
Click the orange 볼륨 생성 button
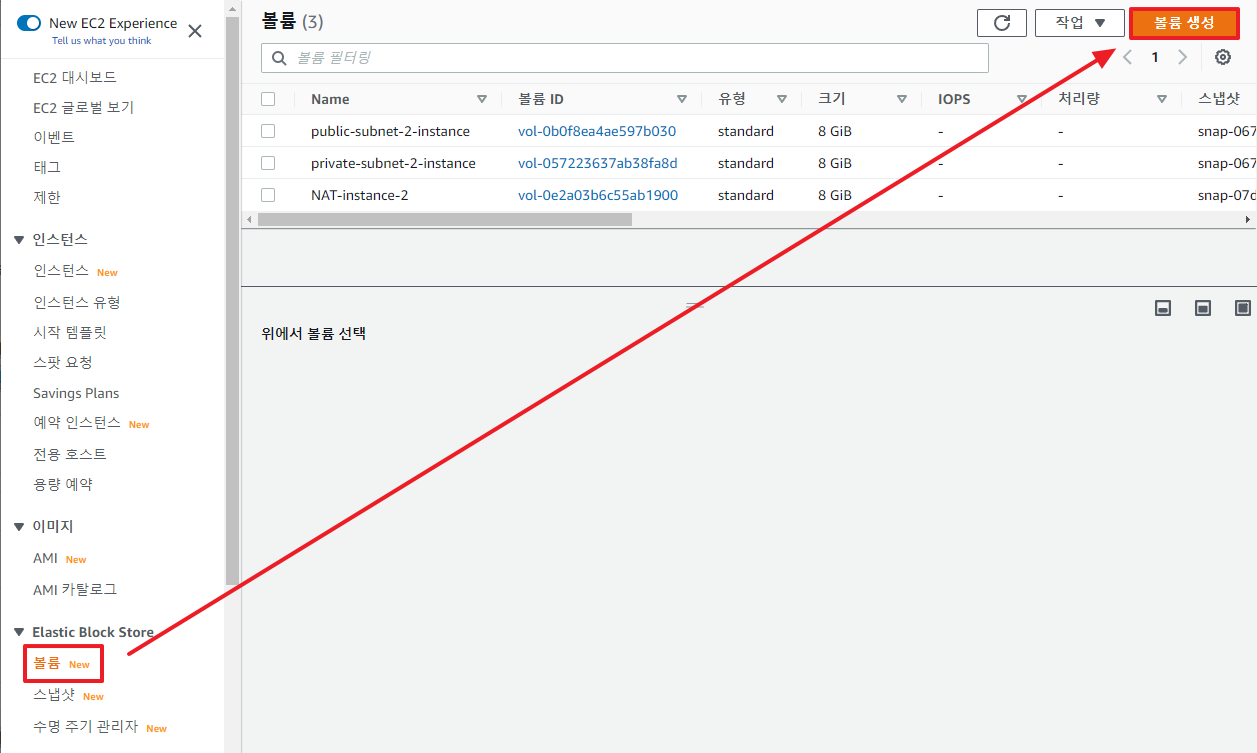[x=1184, y=22]
